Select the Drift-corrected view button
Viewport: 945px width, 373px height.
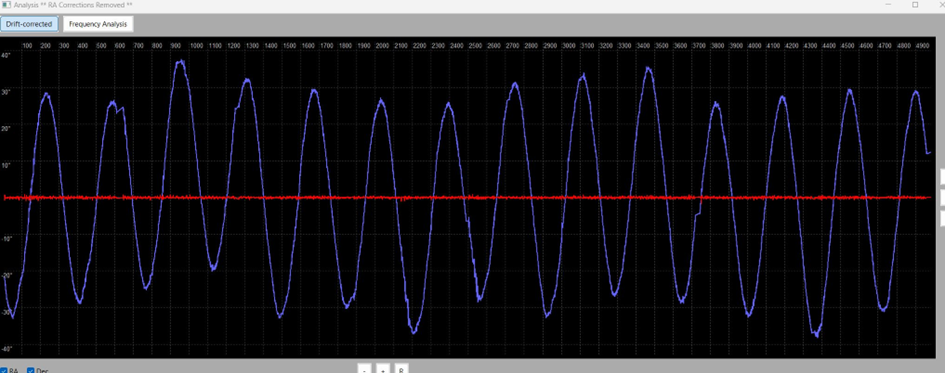(x=30, y=24)
